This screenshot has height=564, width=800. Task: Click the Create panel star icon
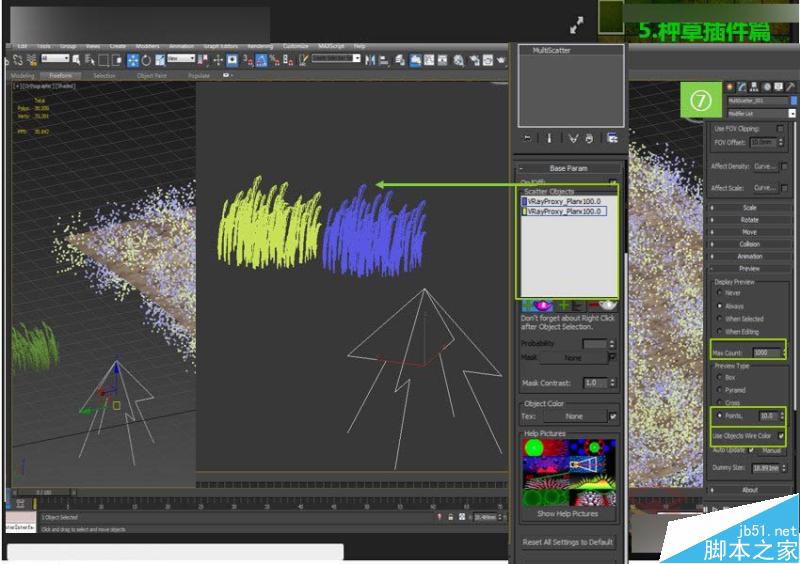(729, 87)
